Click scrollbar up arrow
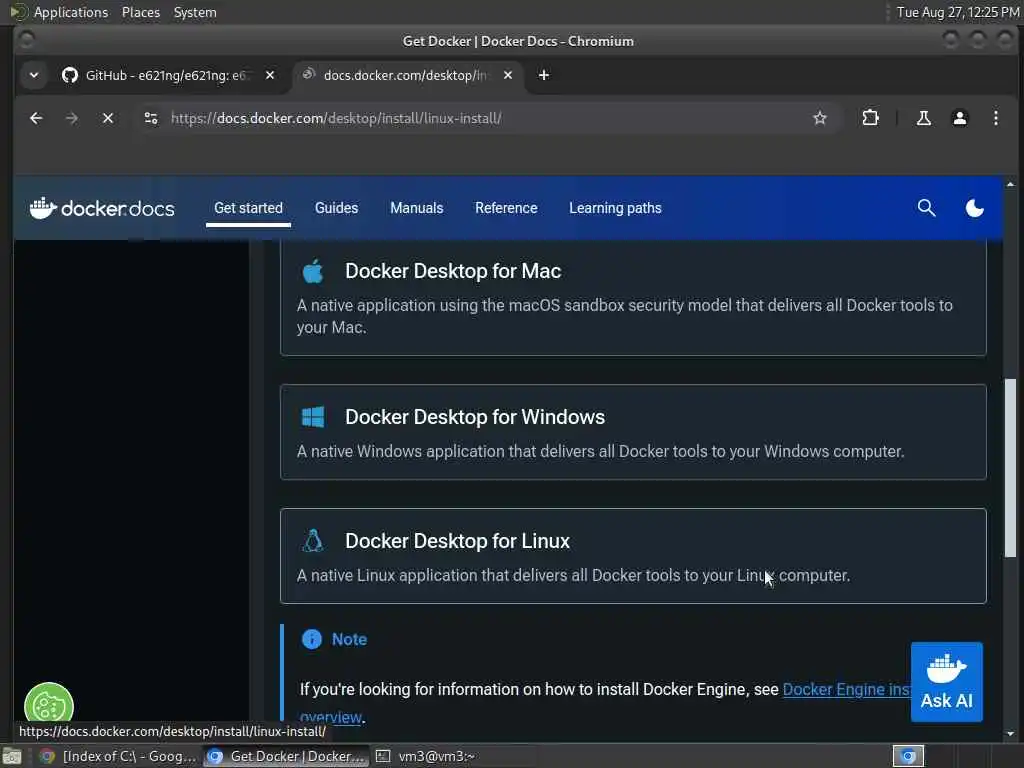Screen dimensions: 1024x768 click(1010, 184)
